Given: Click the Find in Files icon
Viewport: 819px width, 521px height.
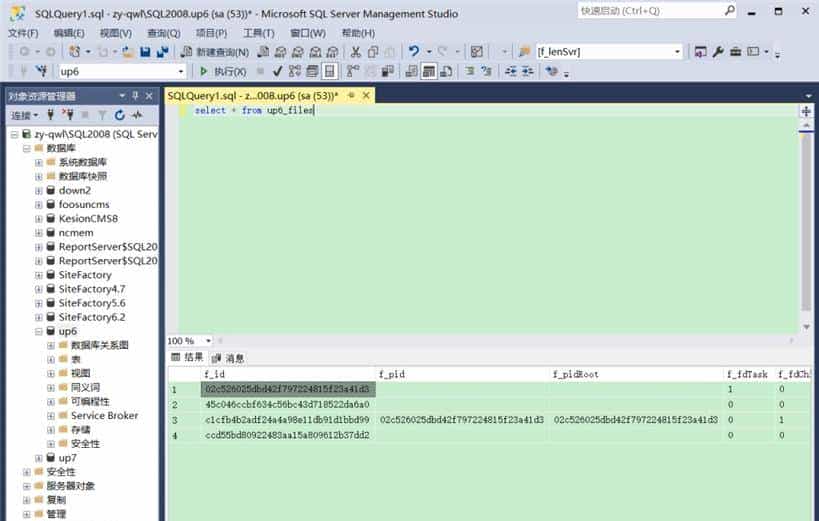Looking at the screenshot, I should click(x=524, y=51).
